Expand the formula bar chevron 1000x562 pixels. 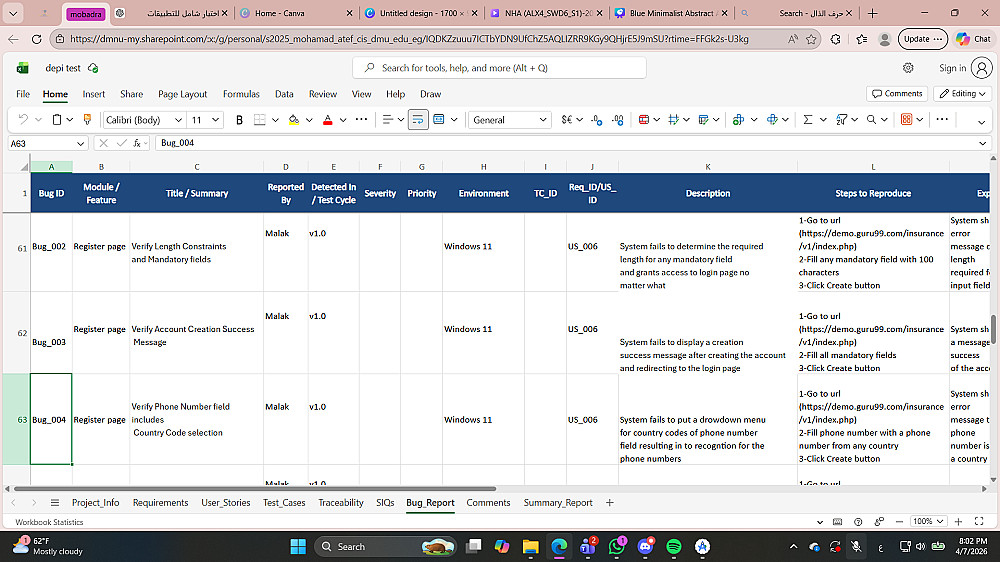point(983,143)
